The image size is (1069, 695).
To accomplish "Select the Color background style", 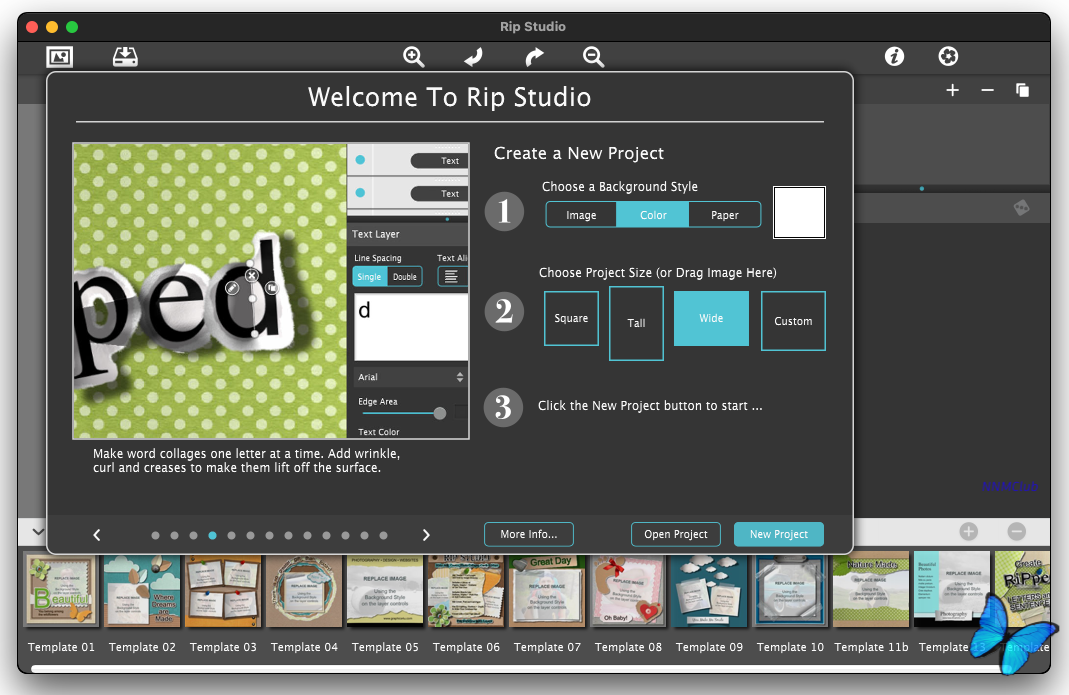I will coord(653,215).
